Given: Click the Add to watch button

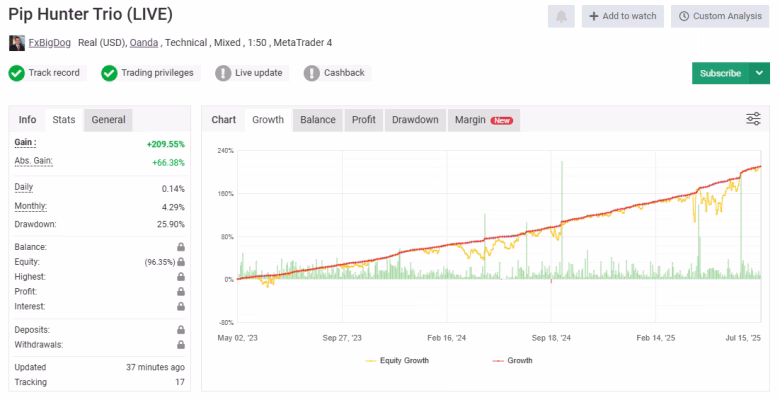Looking at the screenshot, I should click(623, 16).
